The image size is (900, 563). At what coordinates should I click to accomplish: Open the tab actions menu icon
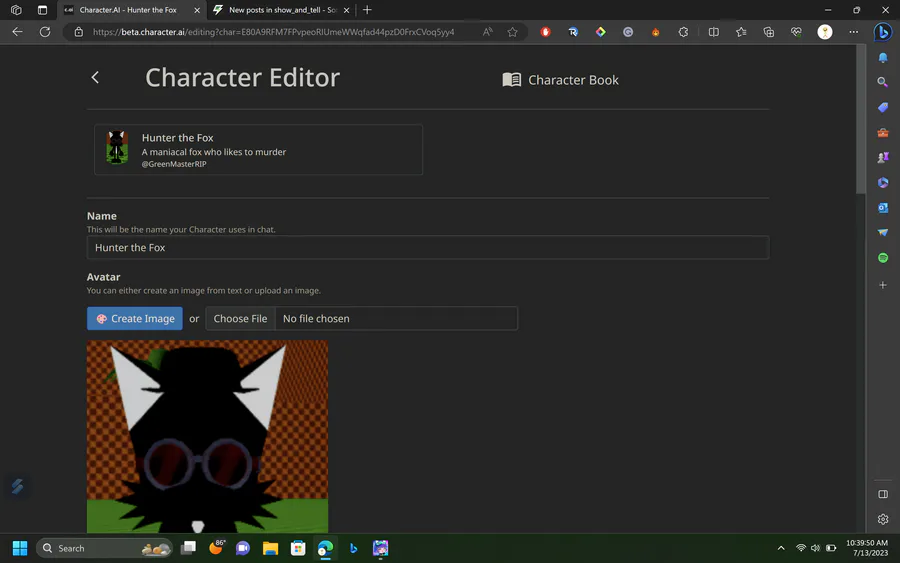pyautogui.click(x=42, y=10)
